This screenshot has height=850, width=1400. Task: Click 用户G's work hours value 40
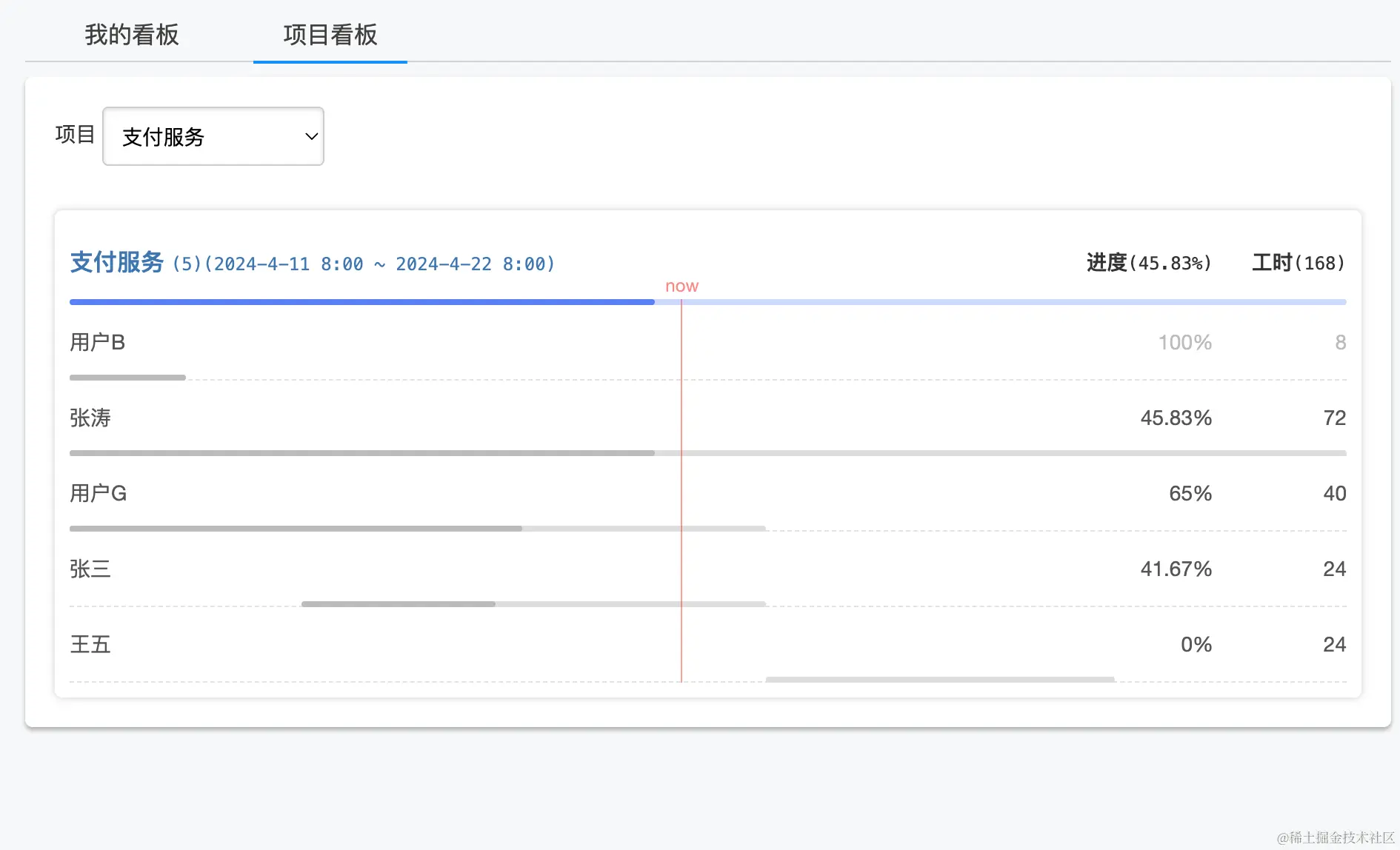1335,494
